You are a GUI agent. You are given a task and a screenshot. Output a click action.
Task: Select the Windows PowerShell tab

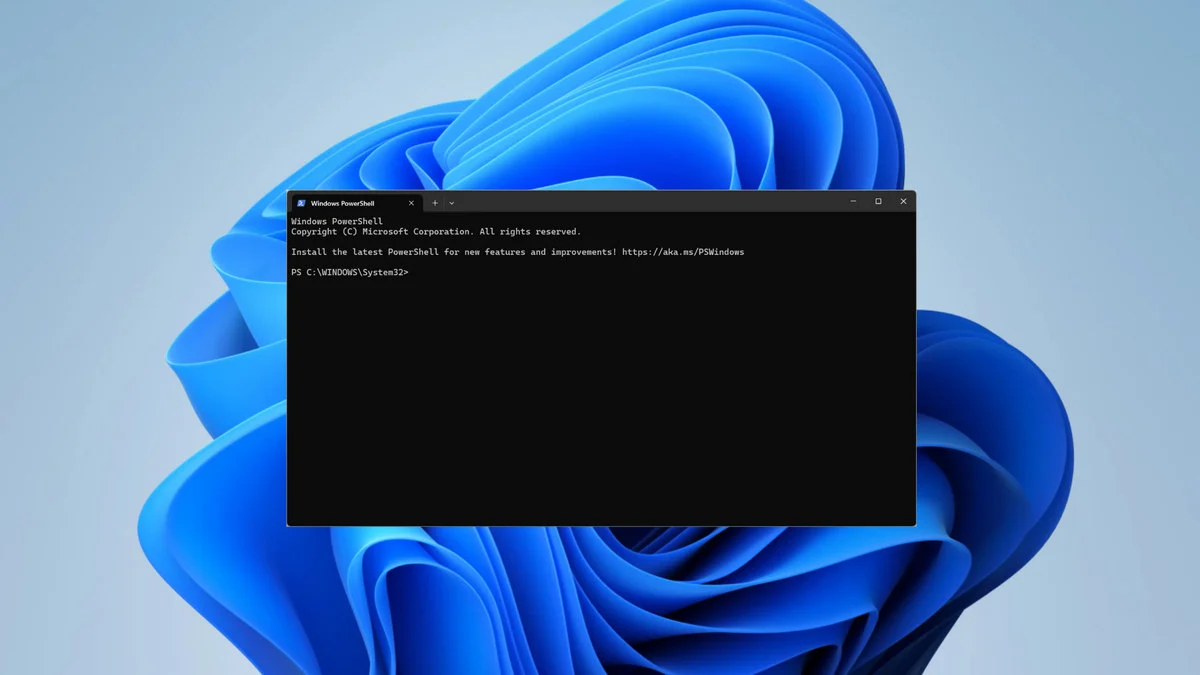[355, 203]
